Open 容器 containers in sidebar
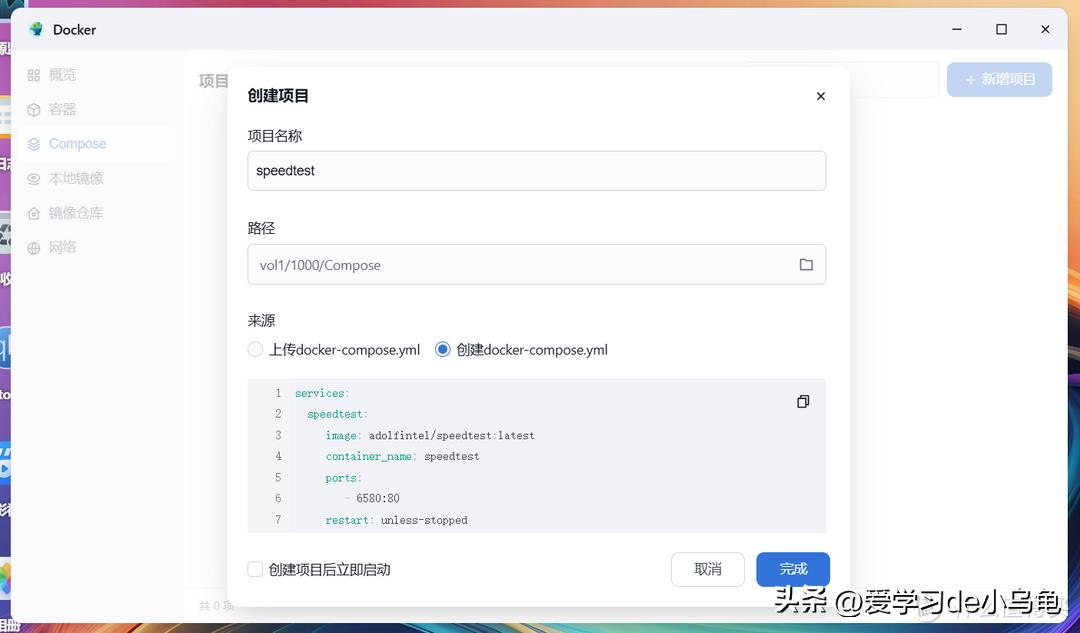The height and width of the screenshot is (633, 1080). click(x=62, y=109)
